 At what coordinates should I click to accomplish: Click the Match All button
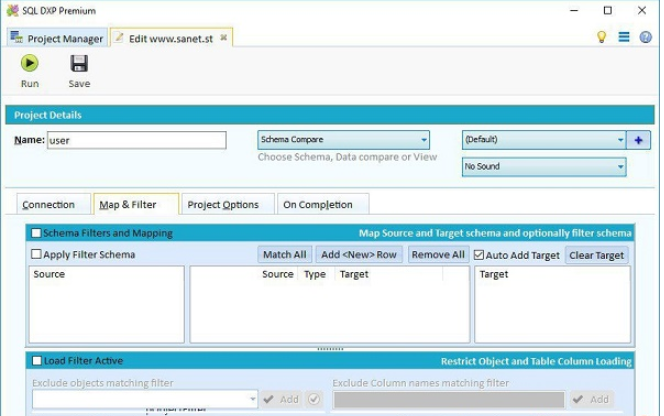pyautogui.click(x=285, y=255)
